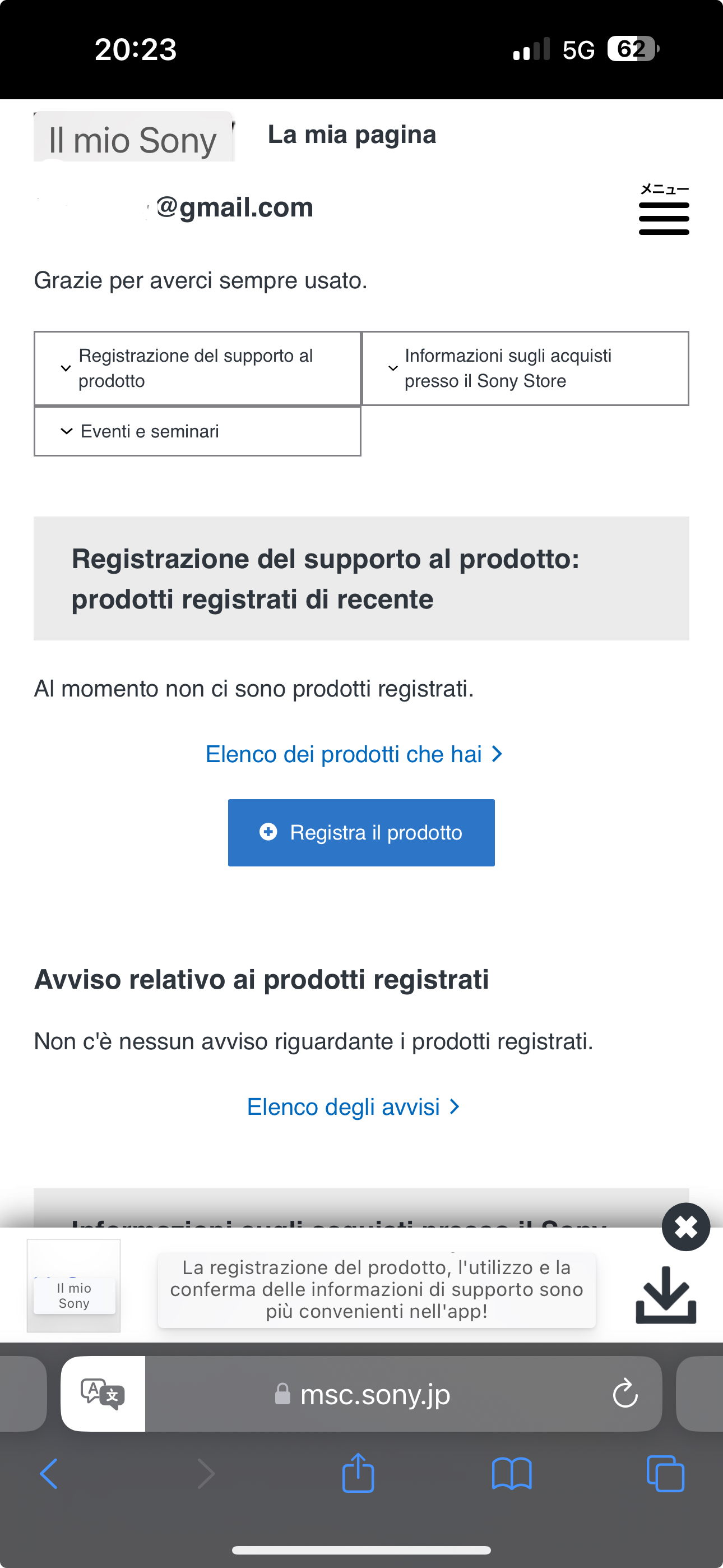This screenshot has height=1568, width=723.
Task: Expand Informazioni sugli acquisti presso Sony Store
Action: click(x=525, y=368)
